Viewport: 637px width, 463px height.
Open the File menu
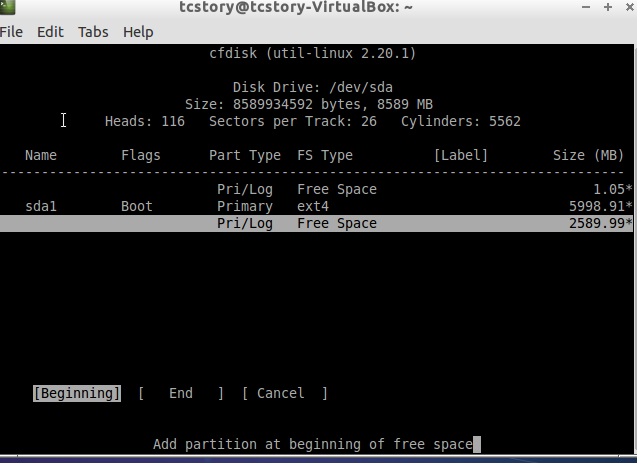point(11,32)
